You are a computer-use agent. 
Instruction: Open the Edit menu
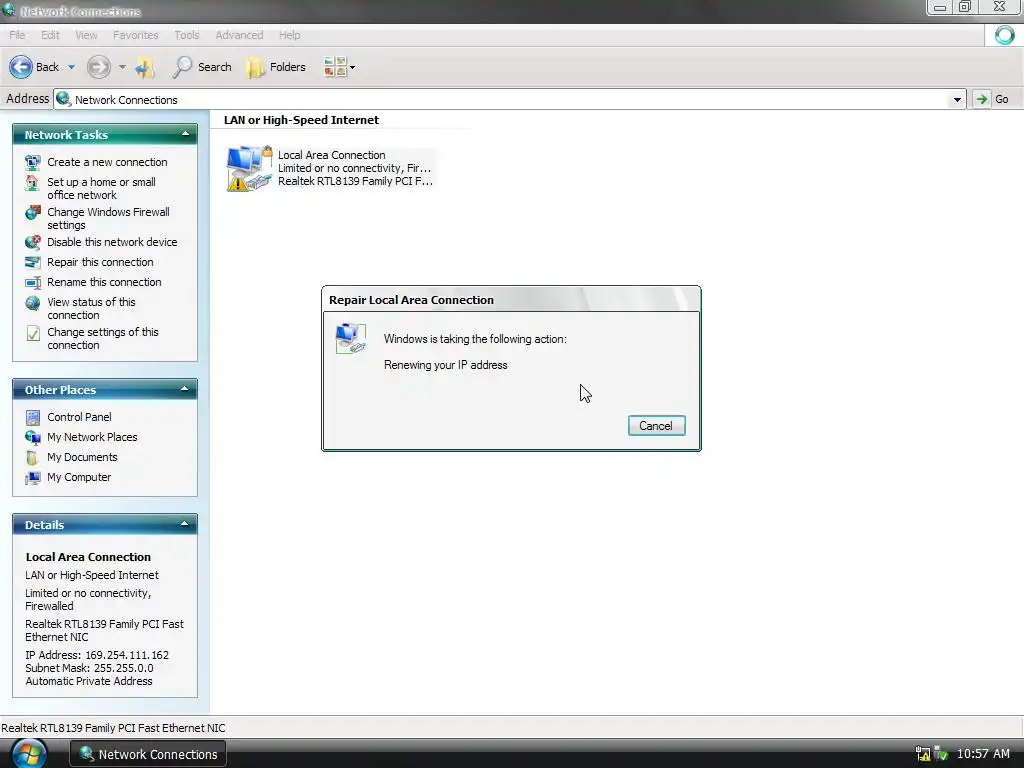point(50,35)
